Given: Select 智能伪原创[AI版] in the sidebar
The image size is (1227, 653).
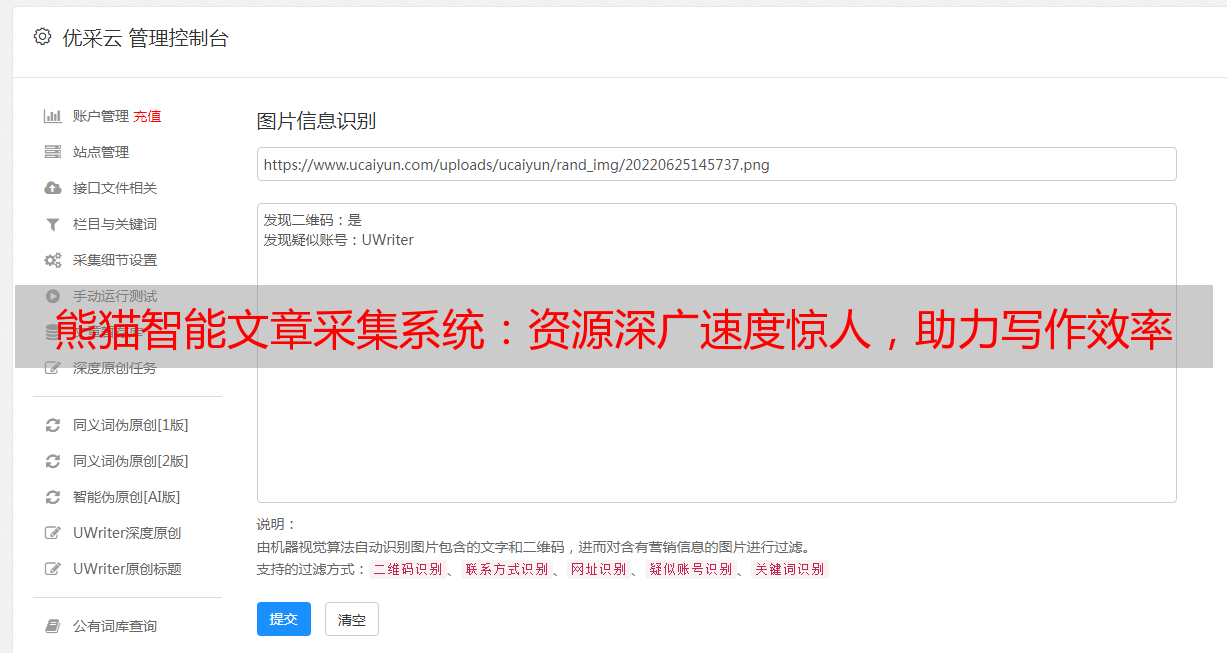Looking at the screenshot, I should tap(127, 497).
